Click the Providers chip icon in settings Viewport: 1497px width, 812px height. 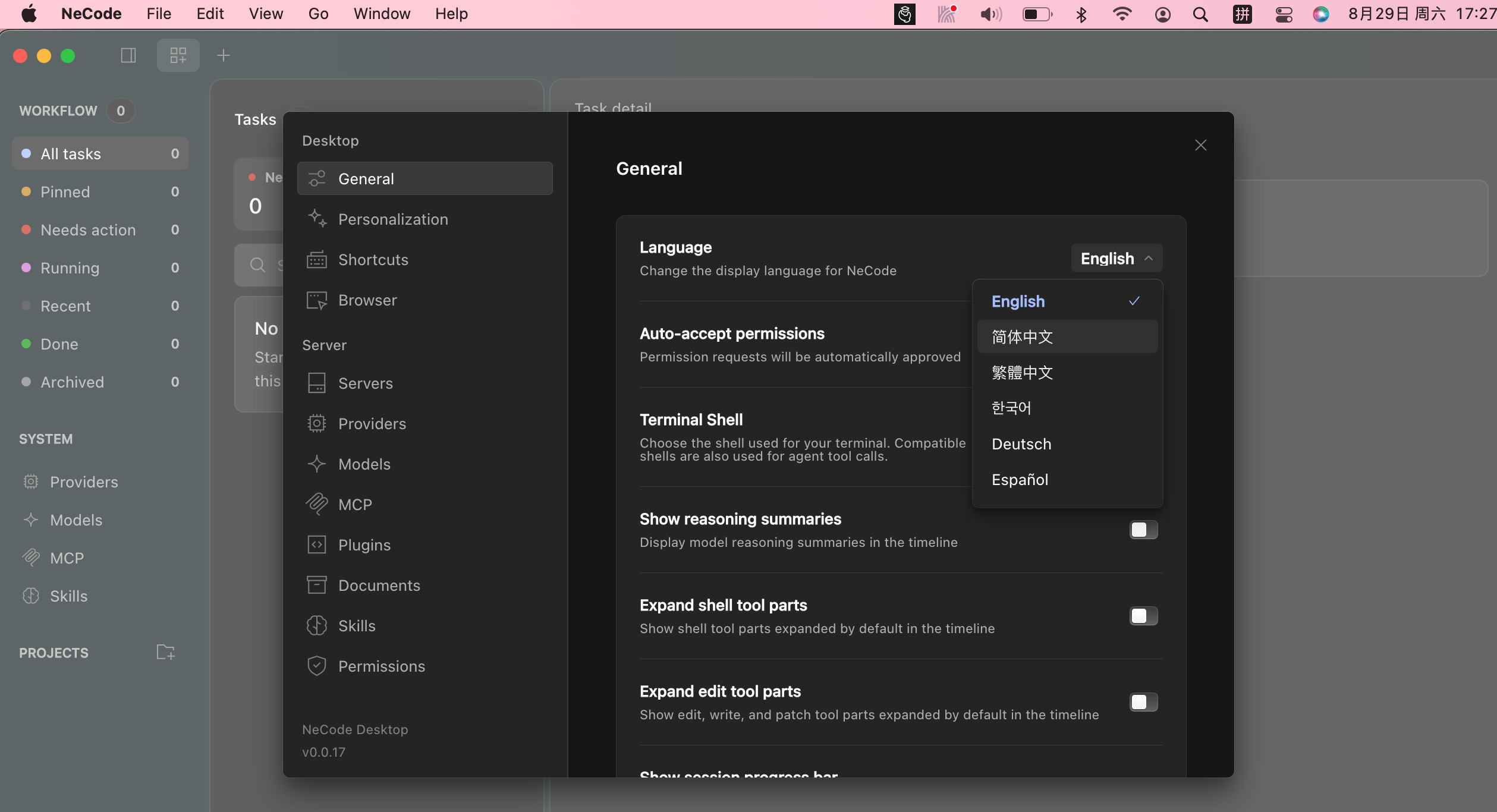[x=317, y=423]
